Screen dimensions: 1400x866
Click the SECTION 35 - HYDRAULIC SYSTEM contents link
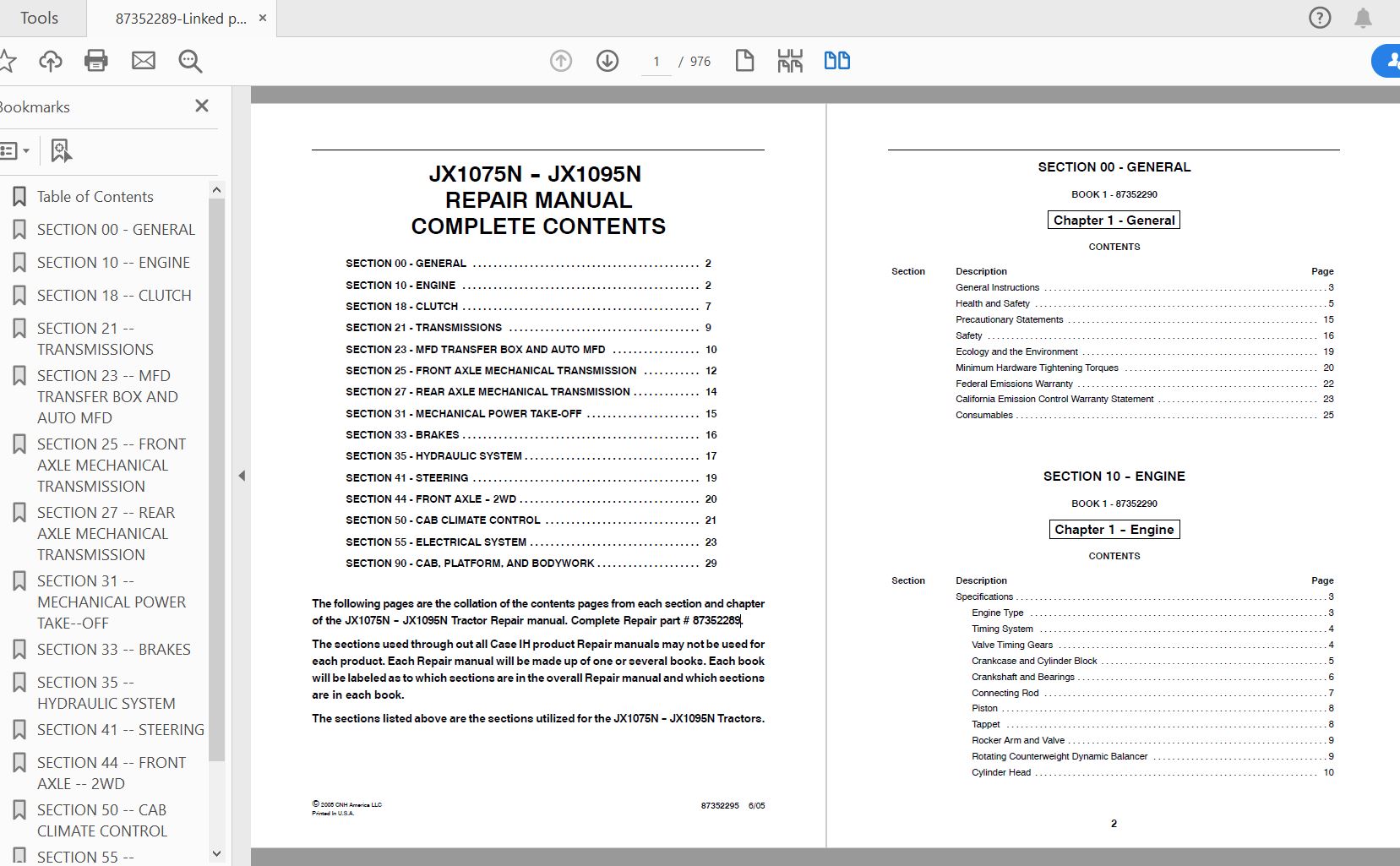[531, 456]
